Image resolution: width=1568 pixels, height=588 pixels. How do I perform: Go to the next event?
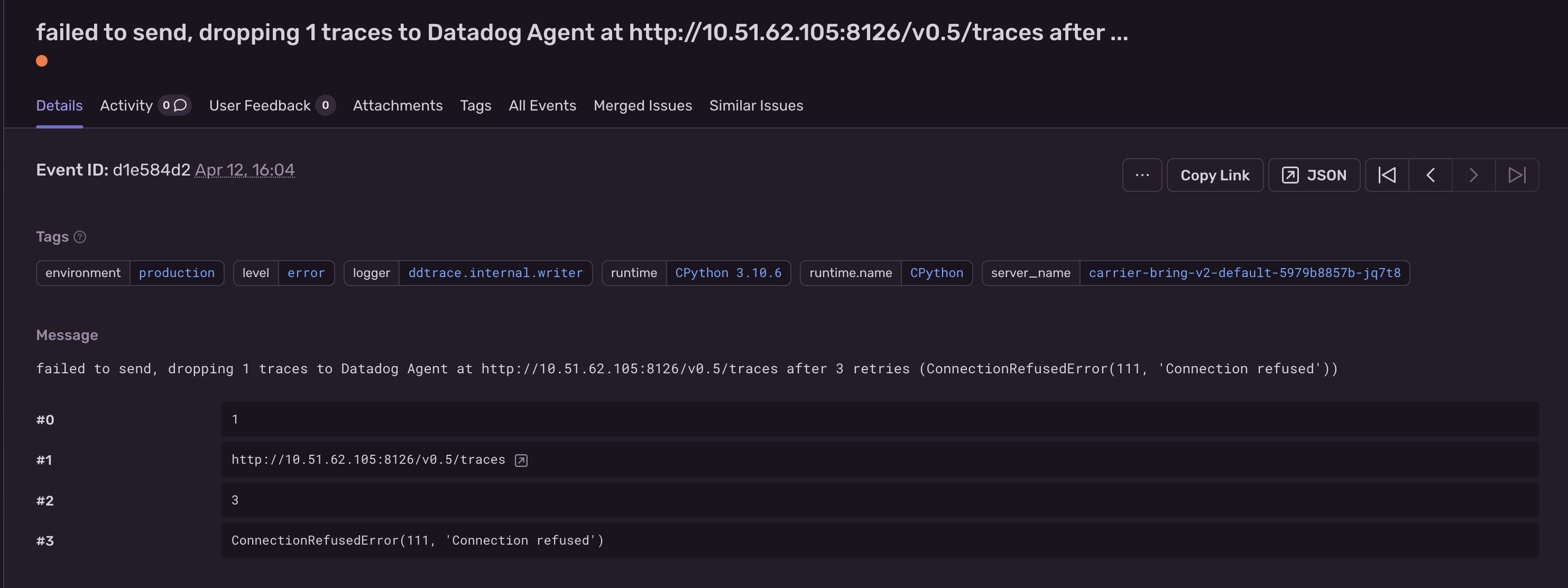coord(1473,174)
